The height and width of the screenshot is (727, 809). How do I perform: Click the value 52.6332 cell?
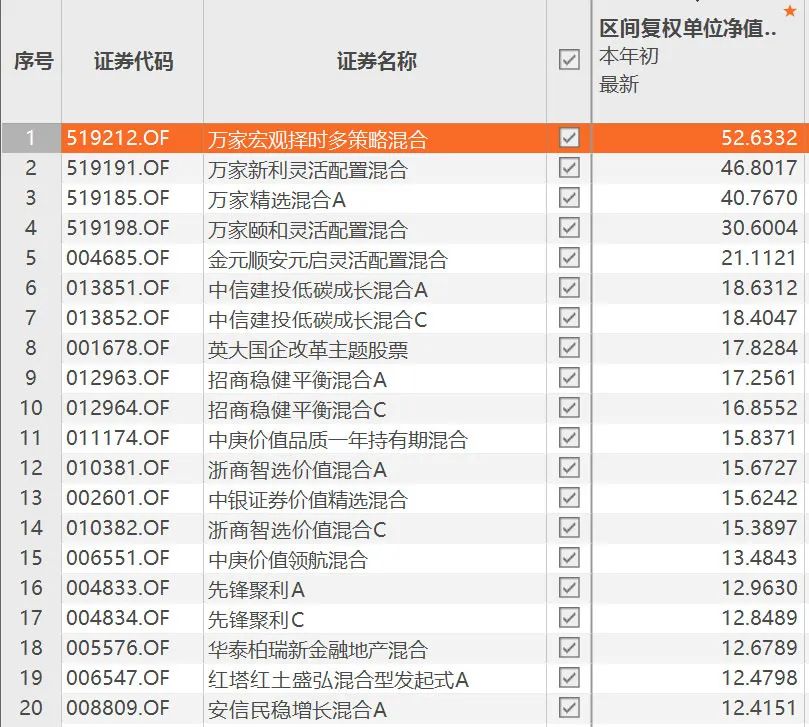click(x=759, y=138)
